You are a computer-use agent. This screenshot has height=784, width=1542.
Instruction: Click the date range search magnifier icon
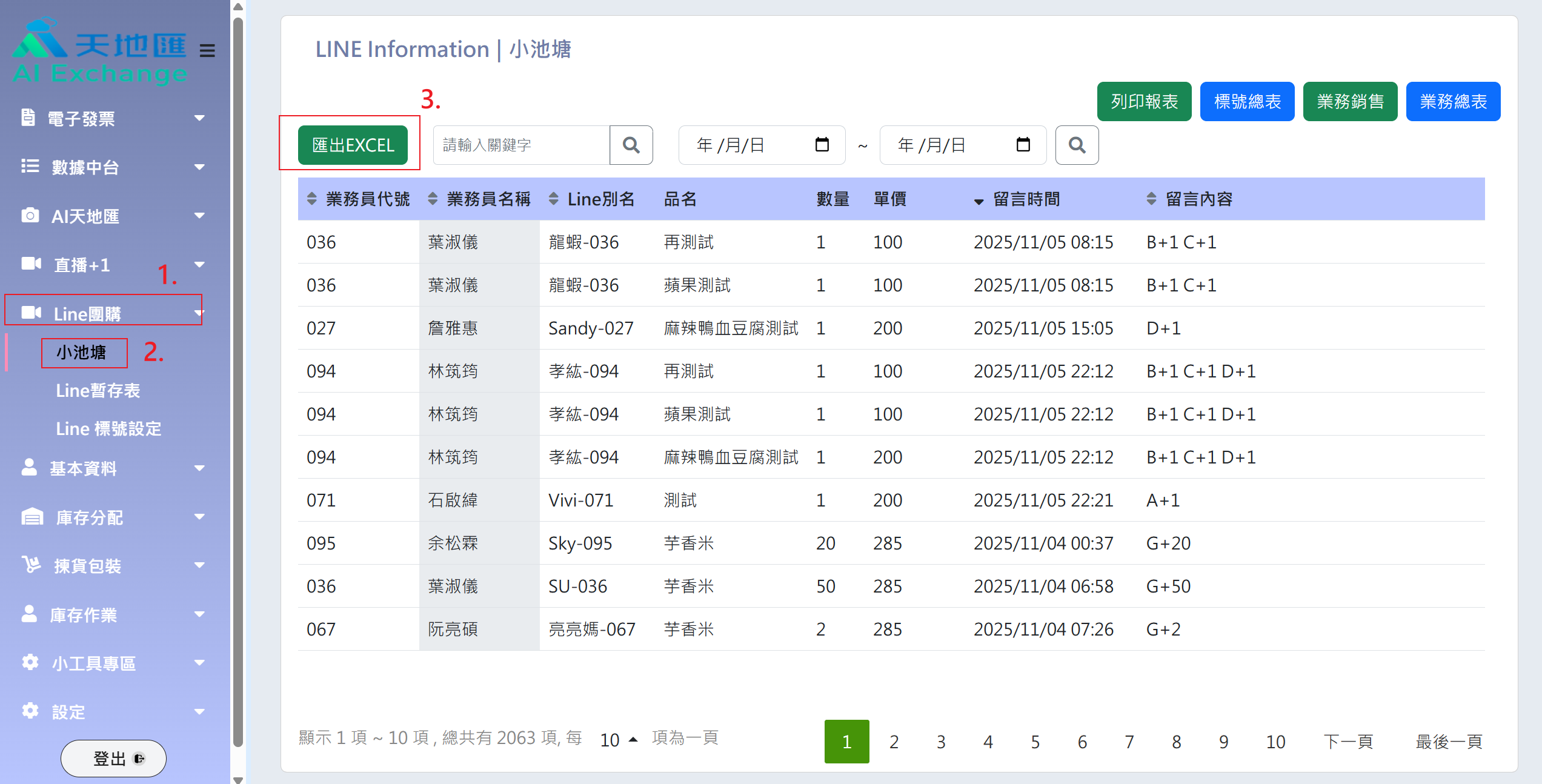pos(1077,145)
